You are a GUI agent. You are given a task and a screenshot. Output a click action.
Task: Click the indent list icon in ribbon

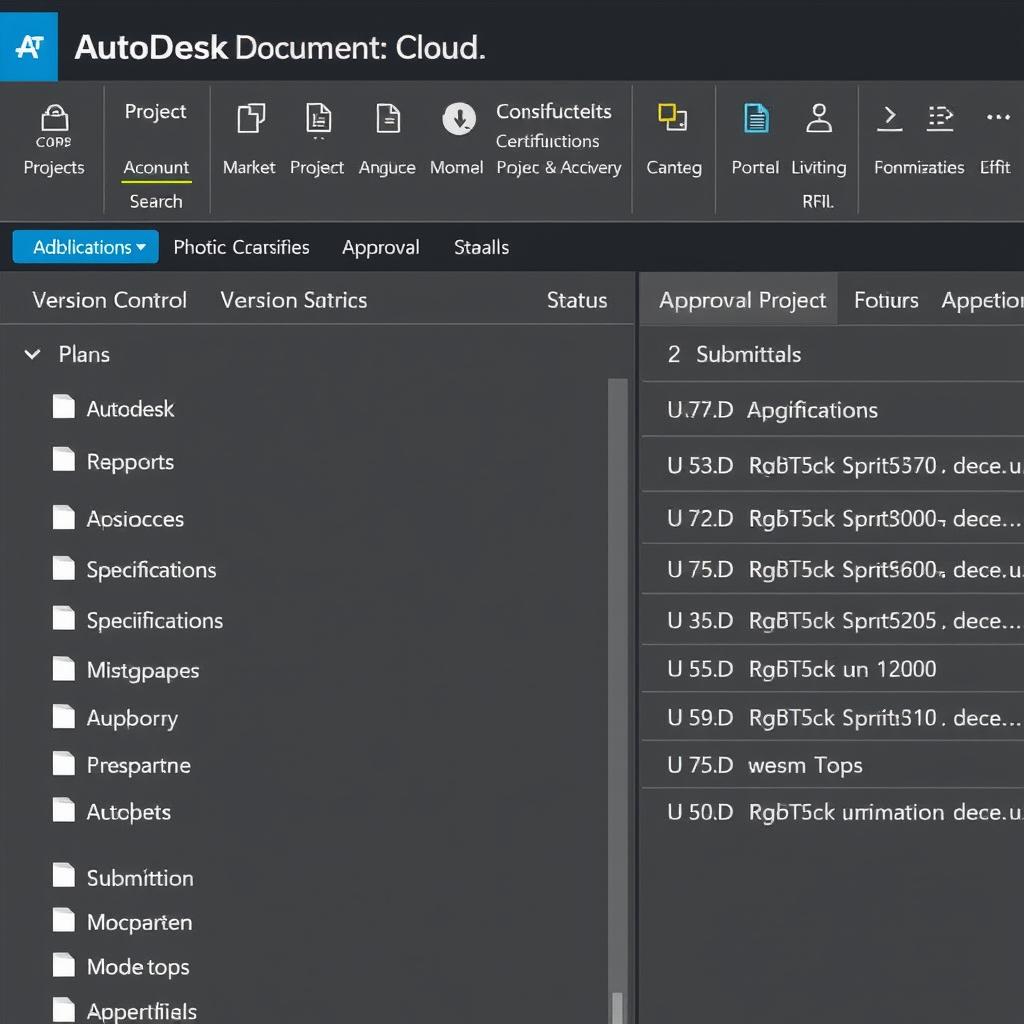pos(940,118)
